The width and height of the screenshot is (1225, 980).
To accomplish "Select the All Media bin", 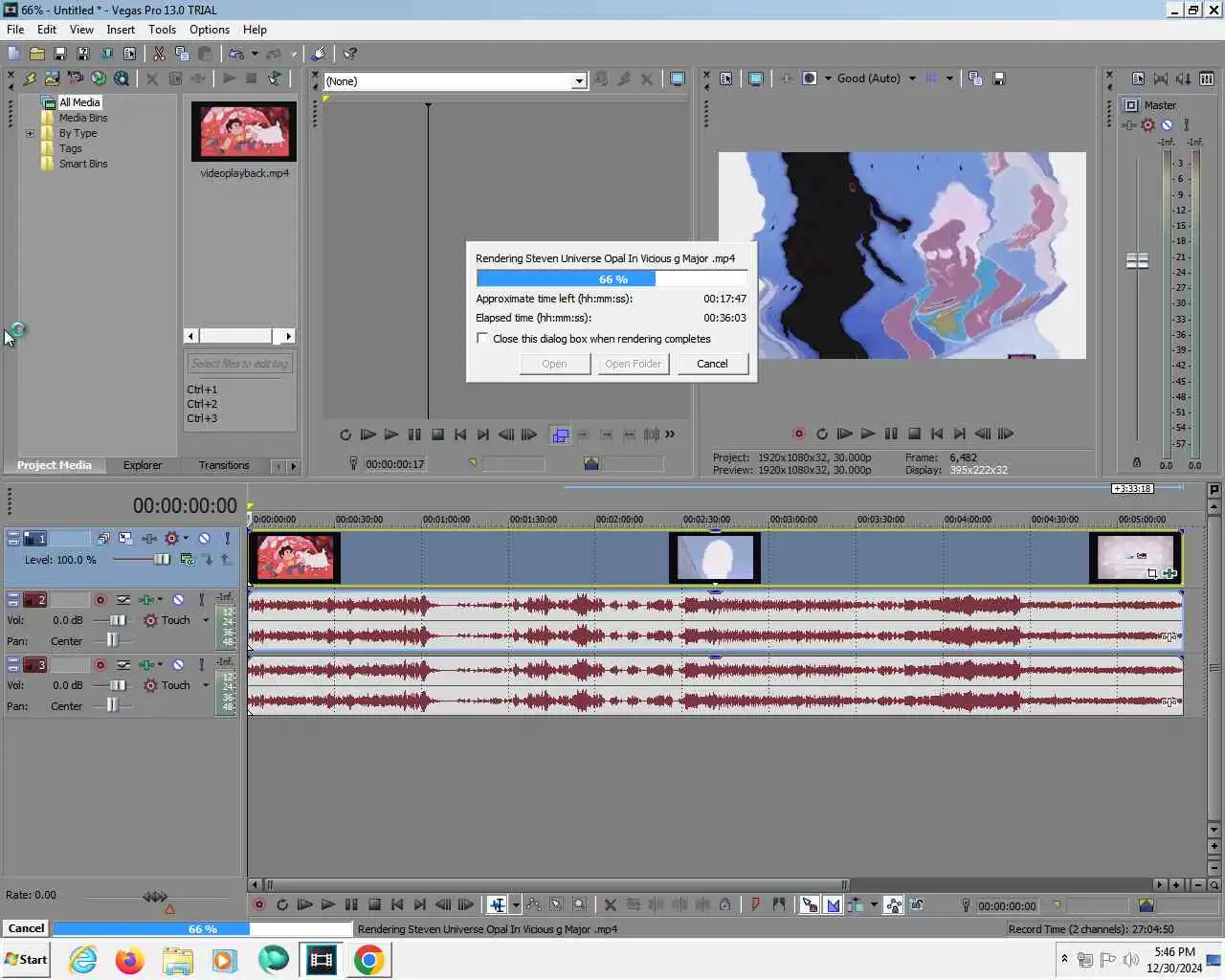I will [79, 102].
